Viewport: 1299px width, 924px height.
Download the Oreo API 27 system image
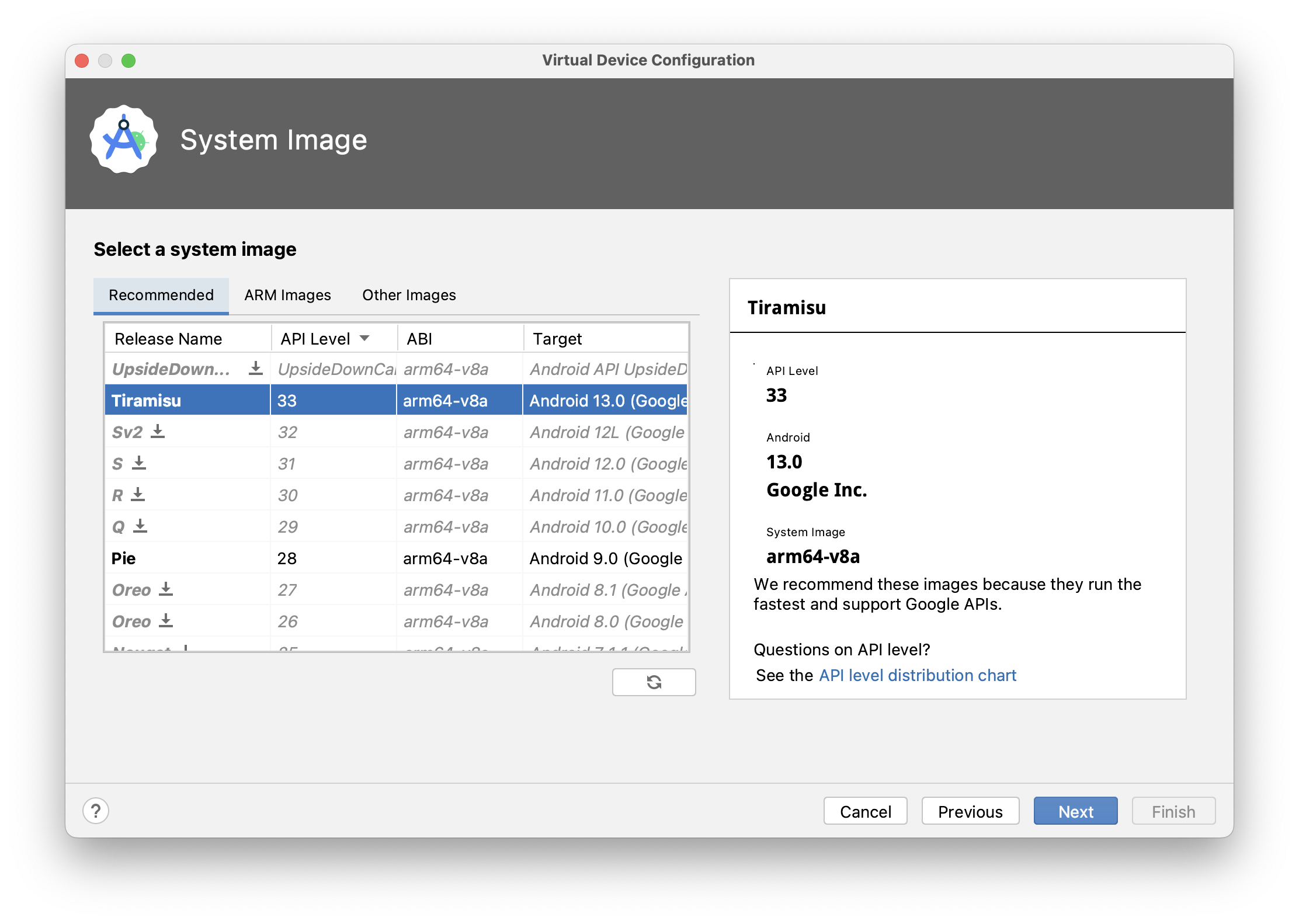[x=166, y=589]
